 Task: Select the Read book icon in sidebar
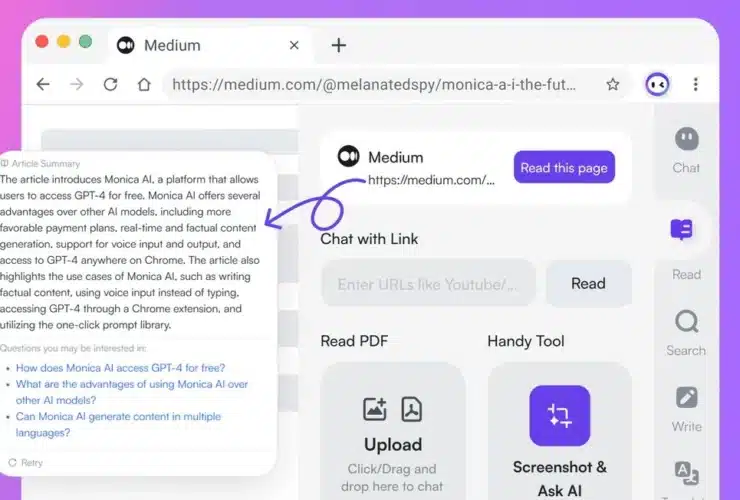tap(681, 229)
